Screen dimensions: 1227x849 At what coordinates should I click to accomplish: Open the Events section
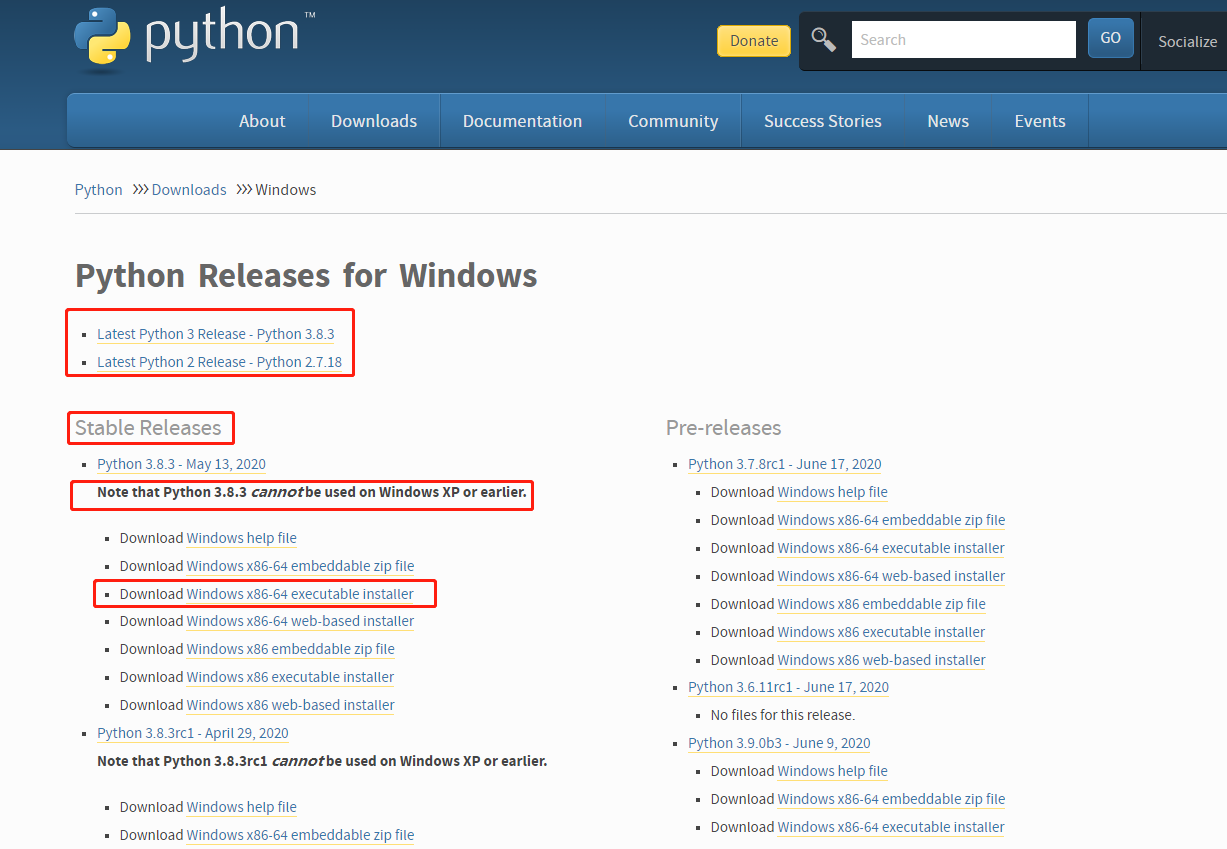click(x=1039, y=120)
